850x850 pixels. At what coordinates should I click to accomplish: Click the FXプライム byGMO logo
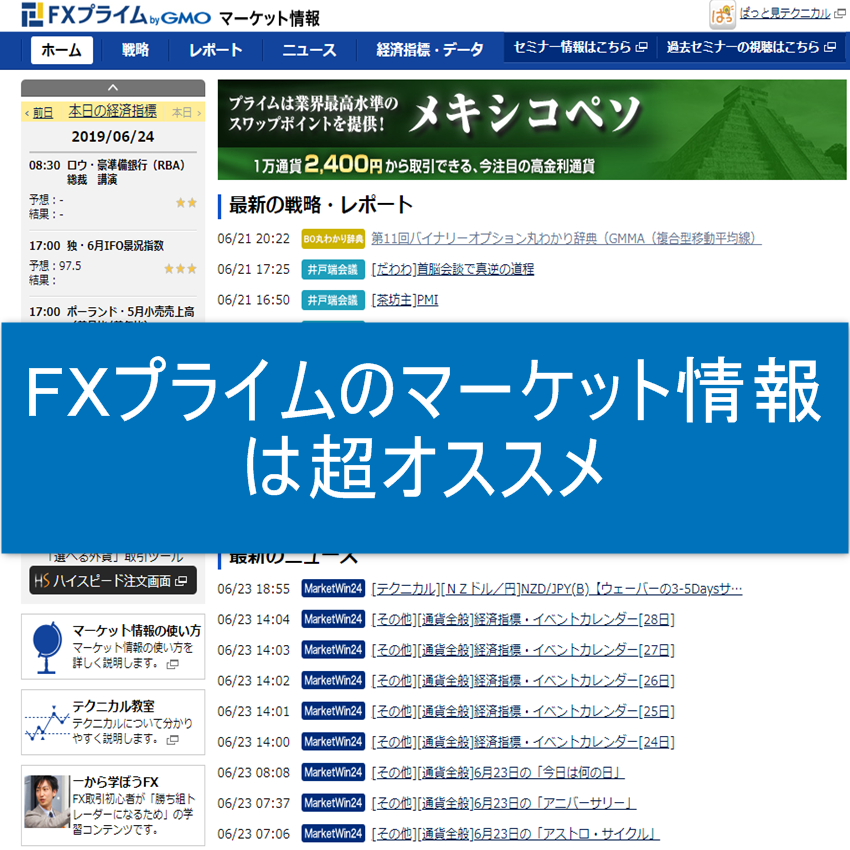(116, 15)
